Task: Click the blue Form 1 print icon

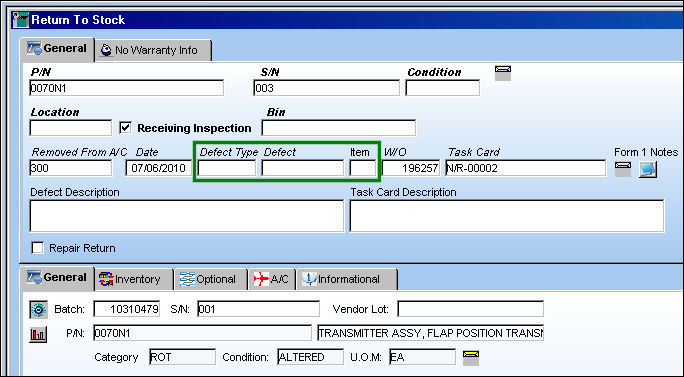Action: 648,169
